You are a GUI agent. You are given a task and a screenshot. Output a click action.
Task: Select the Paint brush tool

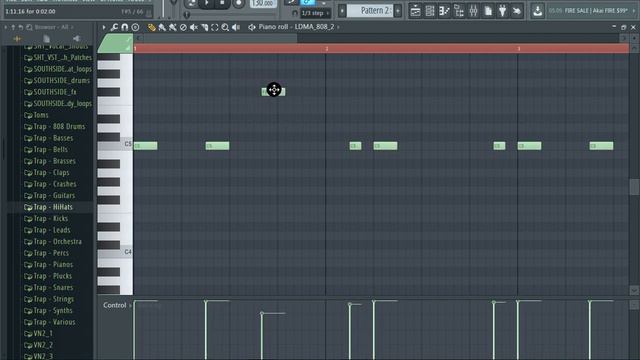(162, 27)
